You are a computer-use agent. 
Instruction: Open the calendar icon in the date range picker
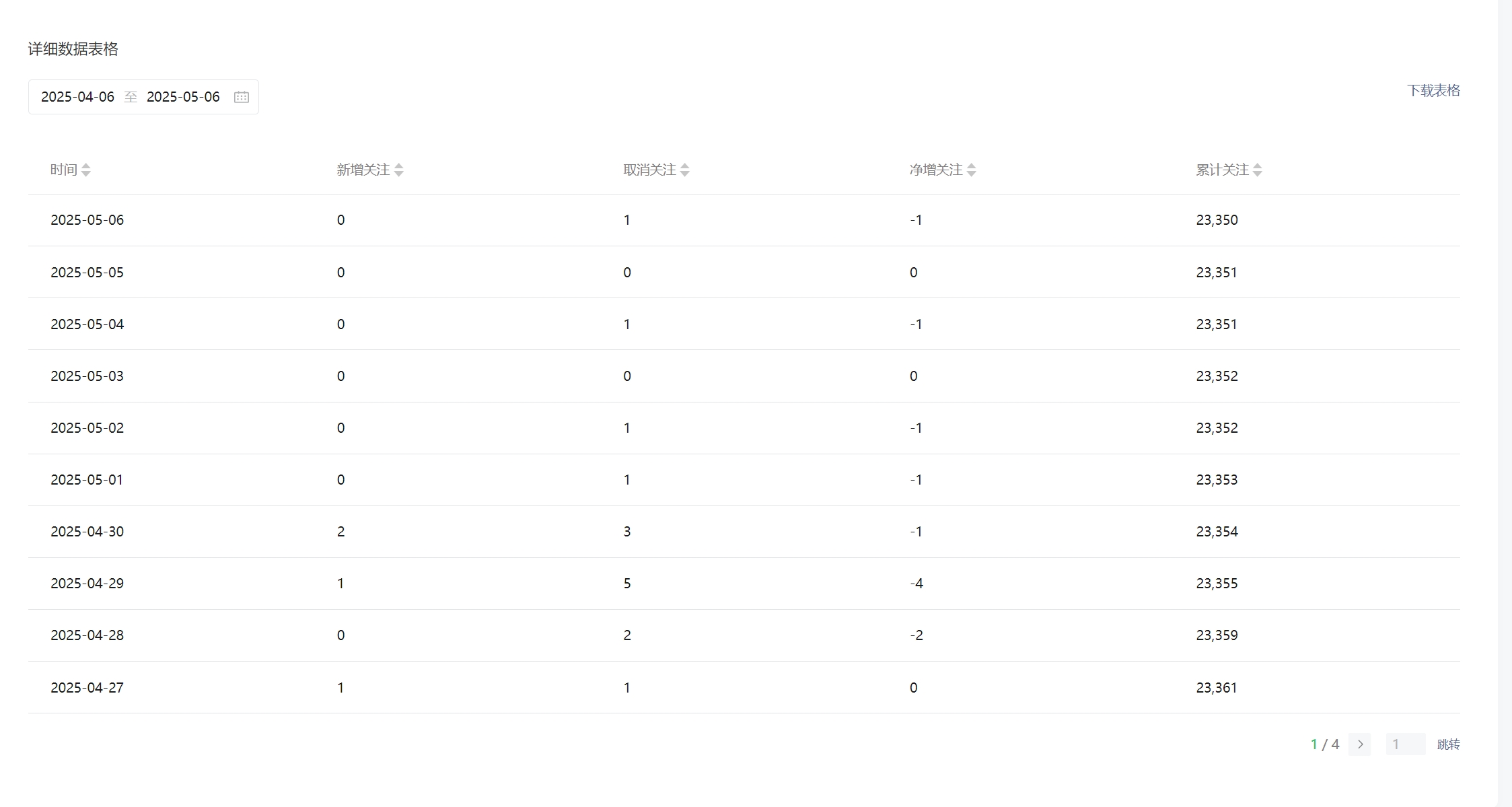[241, 97]
